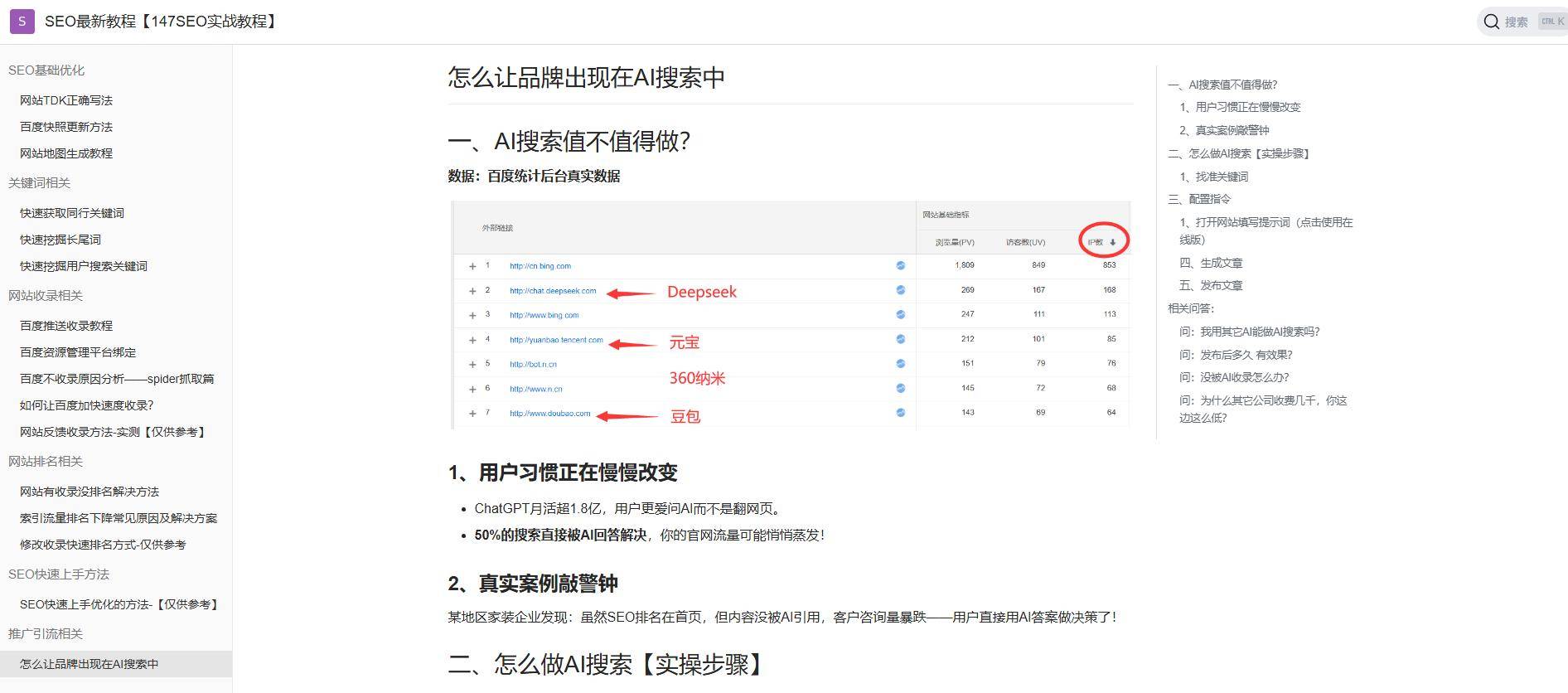
Task: Click the 关键词相关 sidebar group heading
Action: coord(39,183)
